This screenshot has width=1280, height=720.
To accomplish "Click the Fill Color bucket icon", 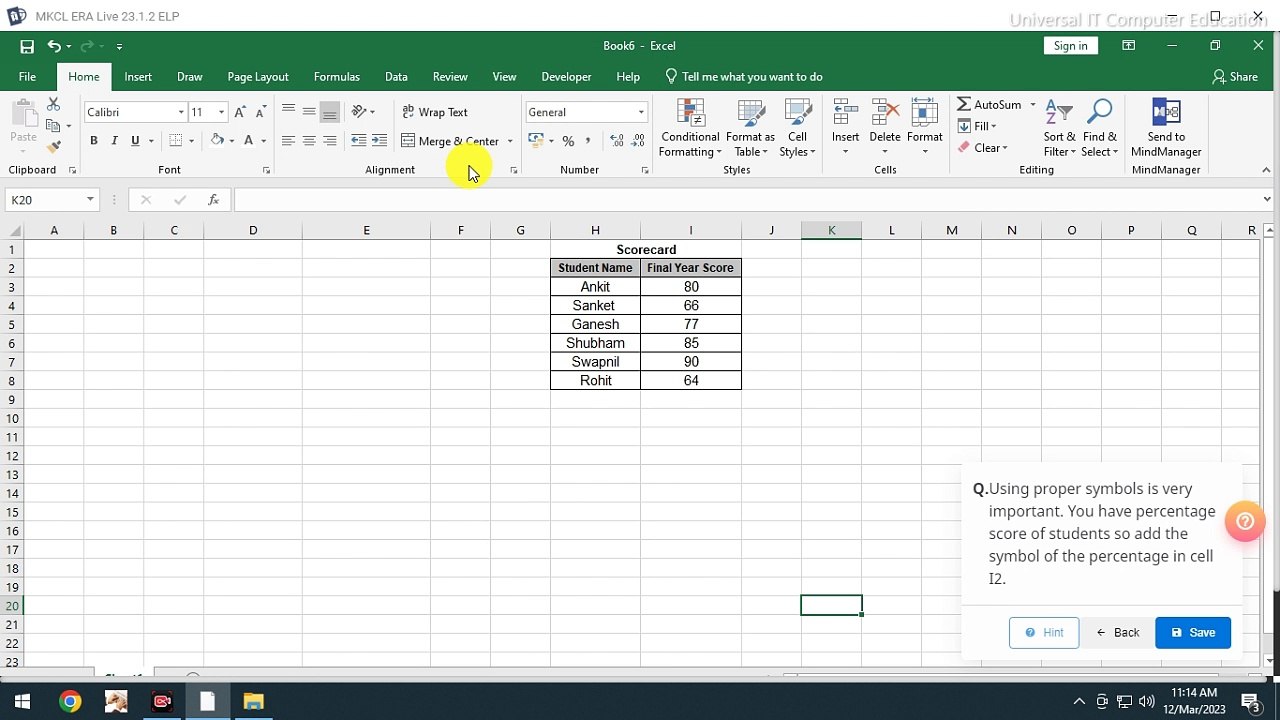I will (x=217, y=141).
